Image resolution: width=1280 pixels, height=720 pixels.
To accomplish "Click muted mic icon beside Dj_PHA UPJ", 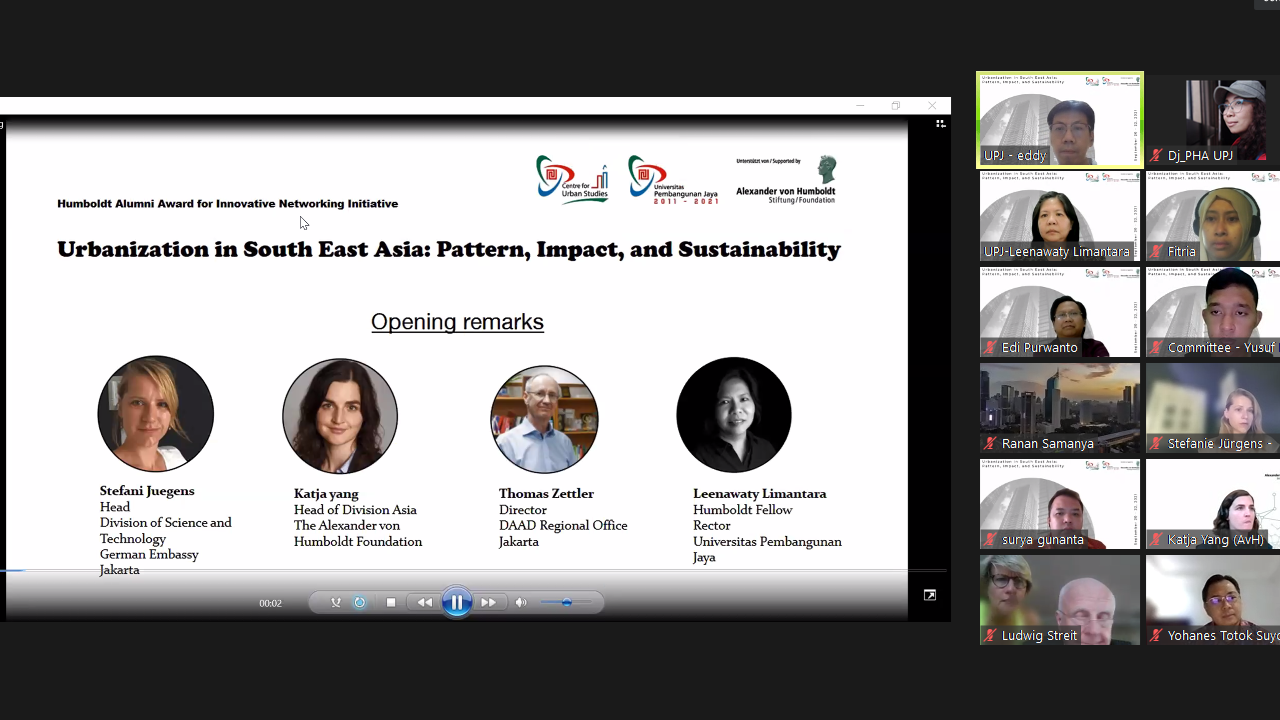I will click(x=1157, y=156).
